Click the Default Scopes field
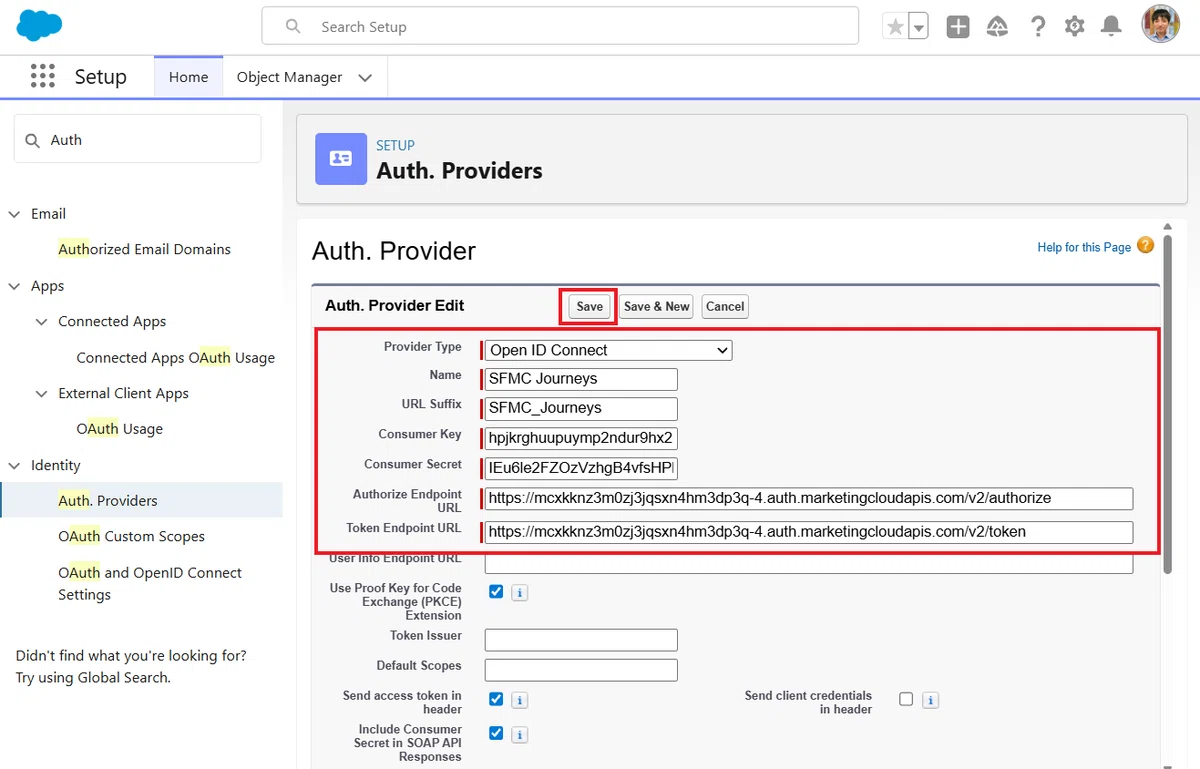 [x=581, y=670]
